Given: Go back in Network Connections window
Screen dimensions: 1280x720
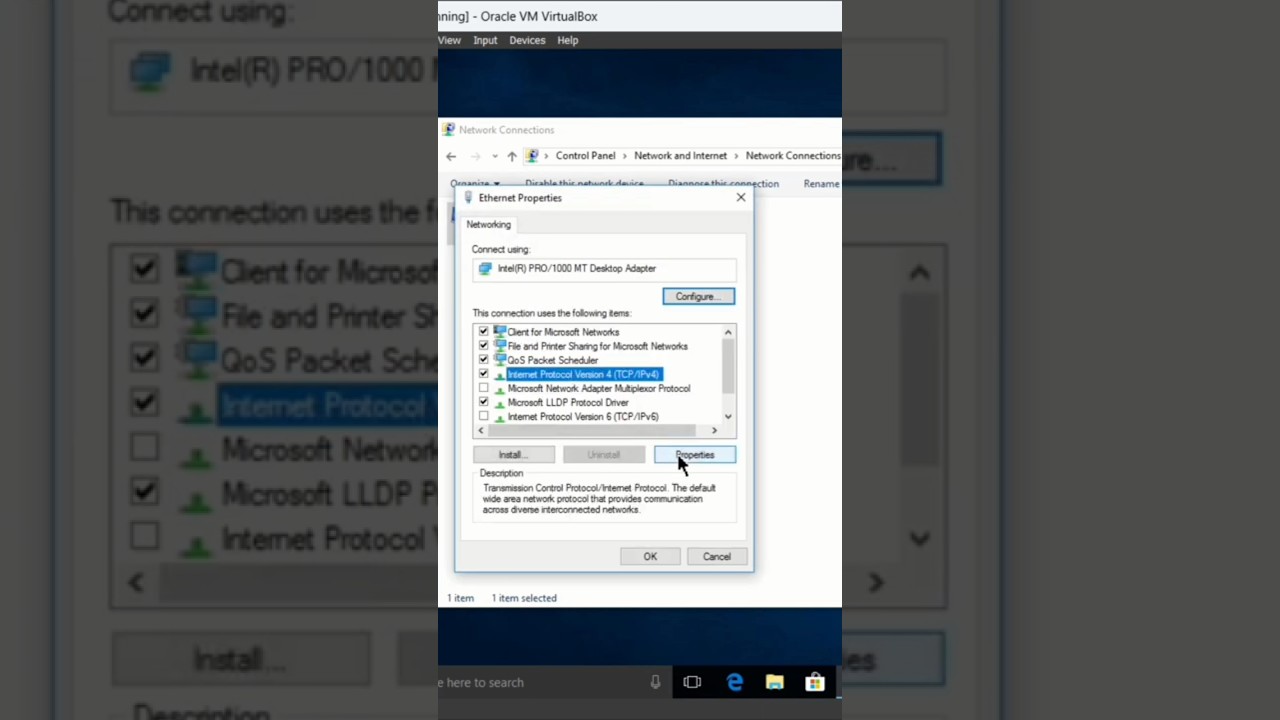Looking at the screenshot, I should pos(451,156).
